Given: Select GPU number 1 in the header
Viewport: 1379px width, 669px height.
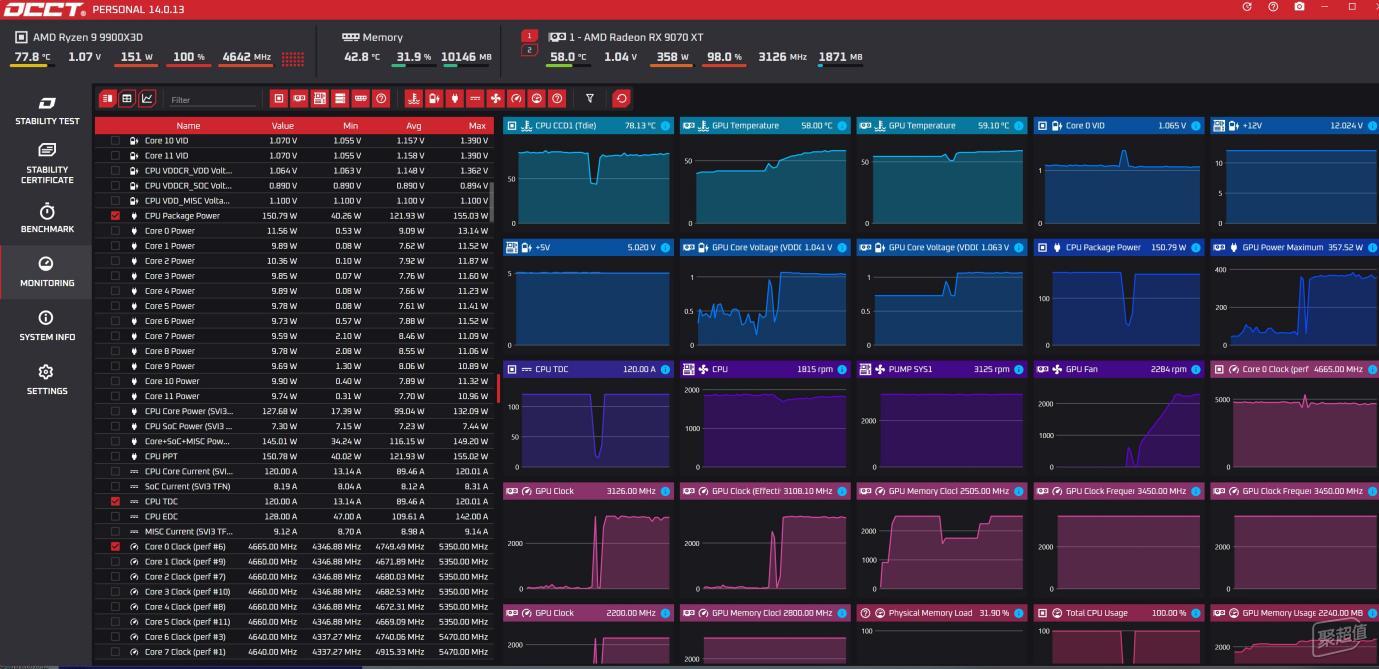Looking at the screenshot, I should click(530, 36).
